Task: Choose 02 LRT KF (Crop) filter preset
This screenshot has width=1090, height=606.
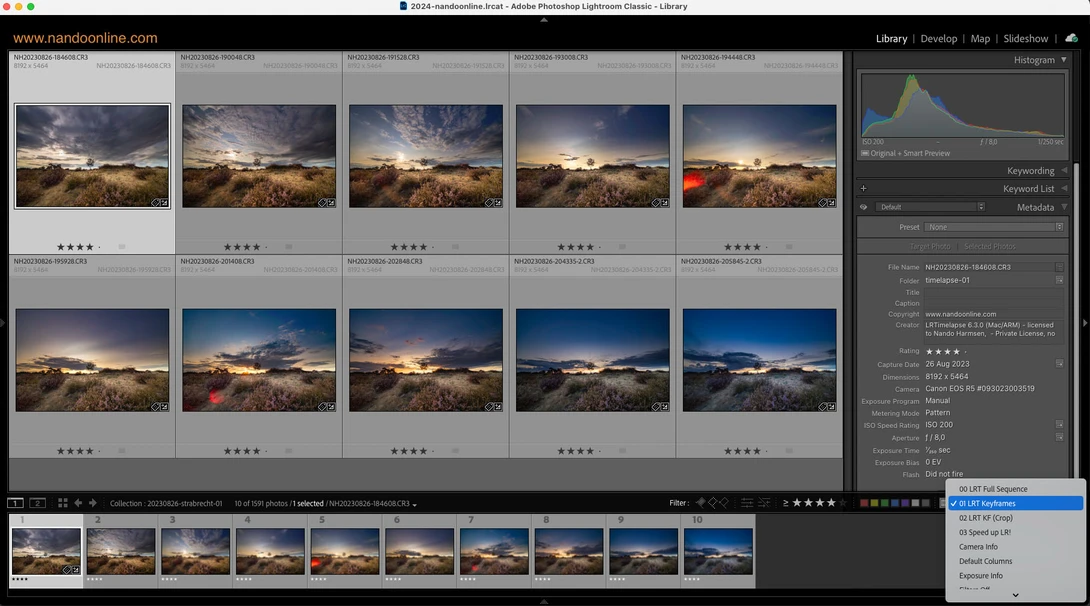Action: 1015,518
